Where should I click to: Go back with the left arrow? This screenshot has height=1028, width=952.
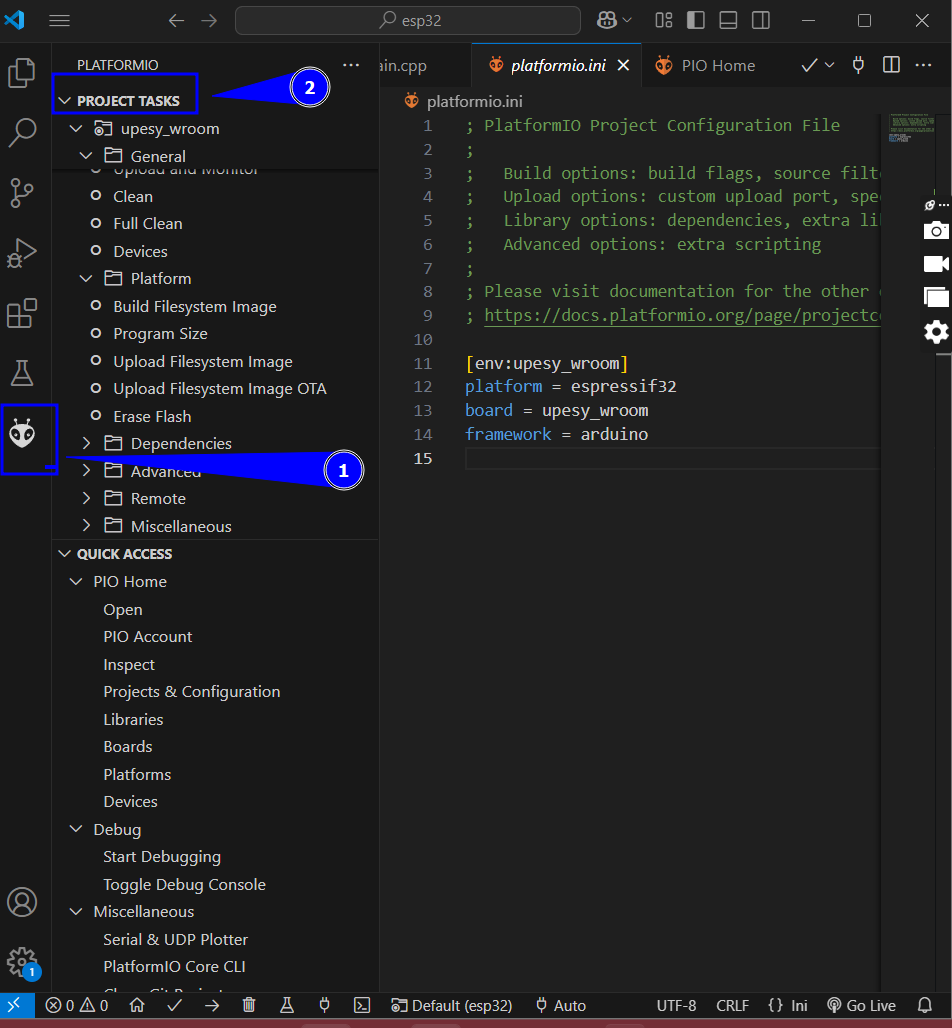[x=176, y=20]
